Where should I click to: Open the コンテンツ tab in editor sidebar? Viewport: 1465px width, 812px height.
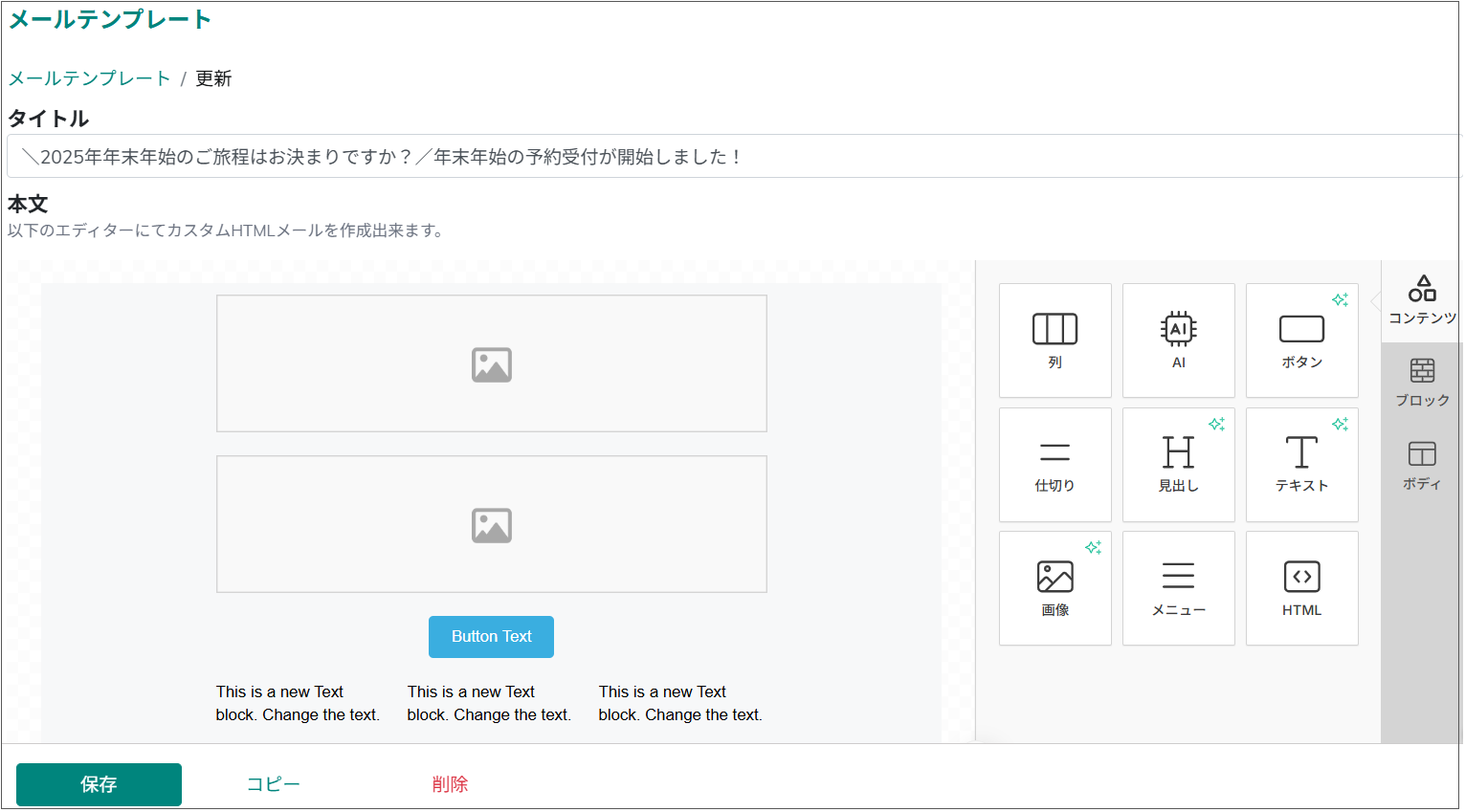click(x=1422, y=300)
